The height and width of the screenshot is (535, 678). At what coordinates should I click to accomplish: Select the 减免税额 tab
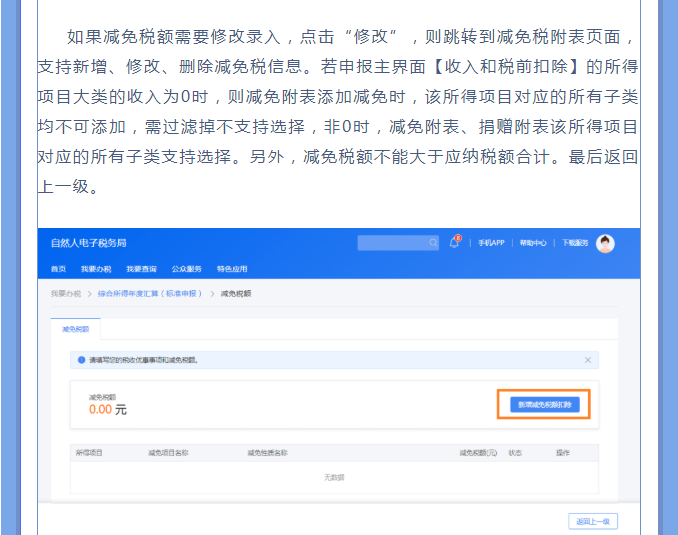76,329
